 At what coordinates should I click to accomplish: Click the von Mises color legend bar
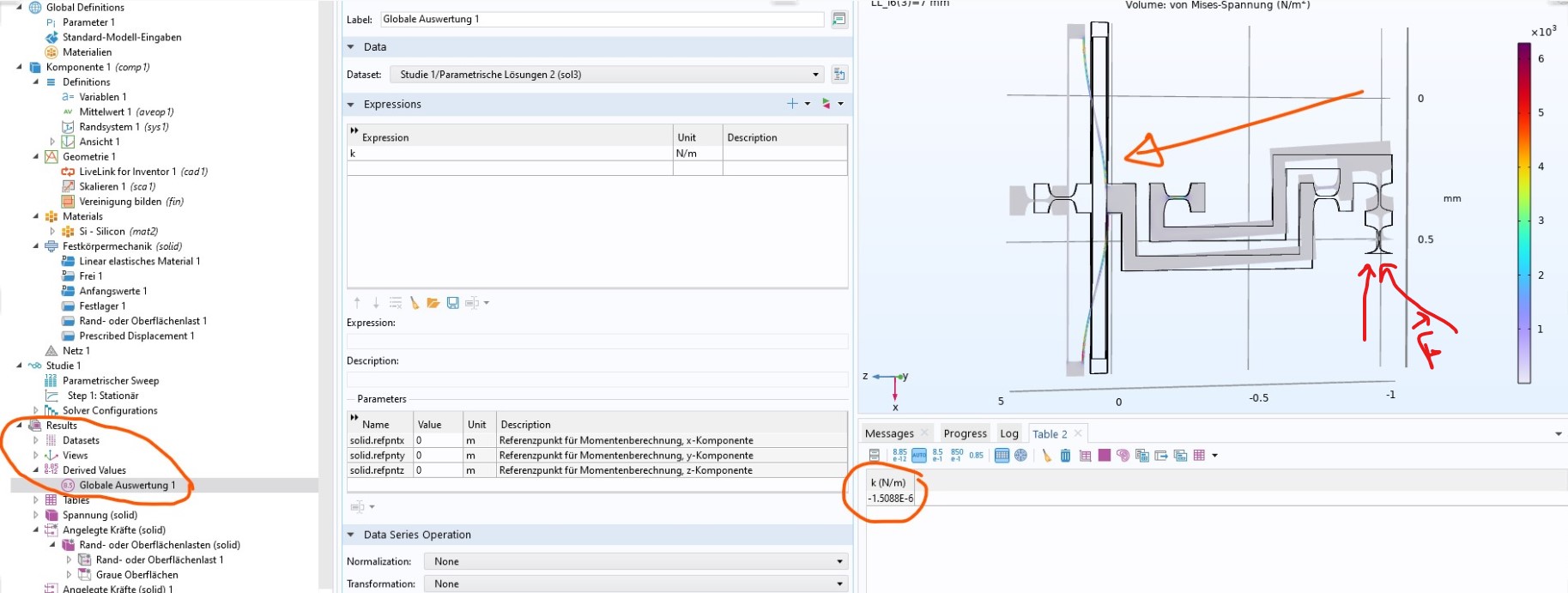coord(1523,213)
